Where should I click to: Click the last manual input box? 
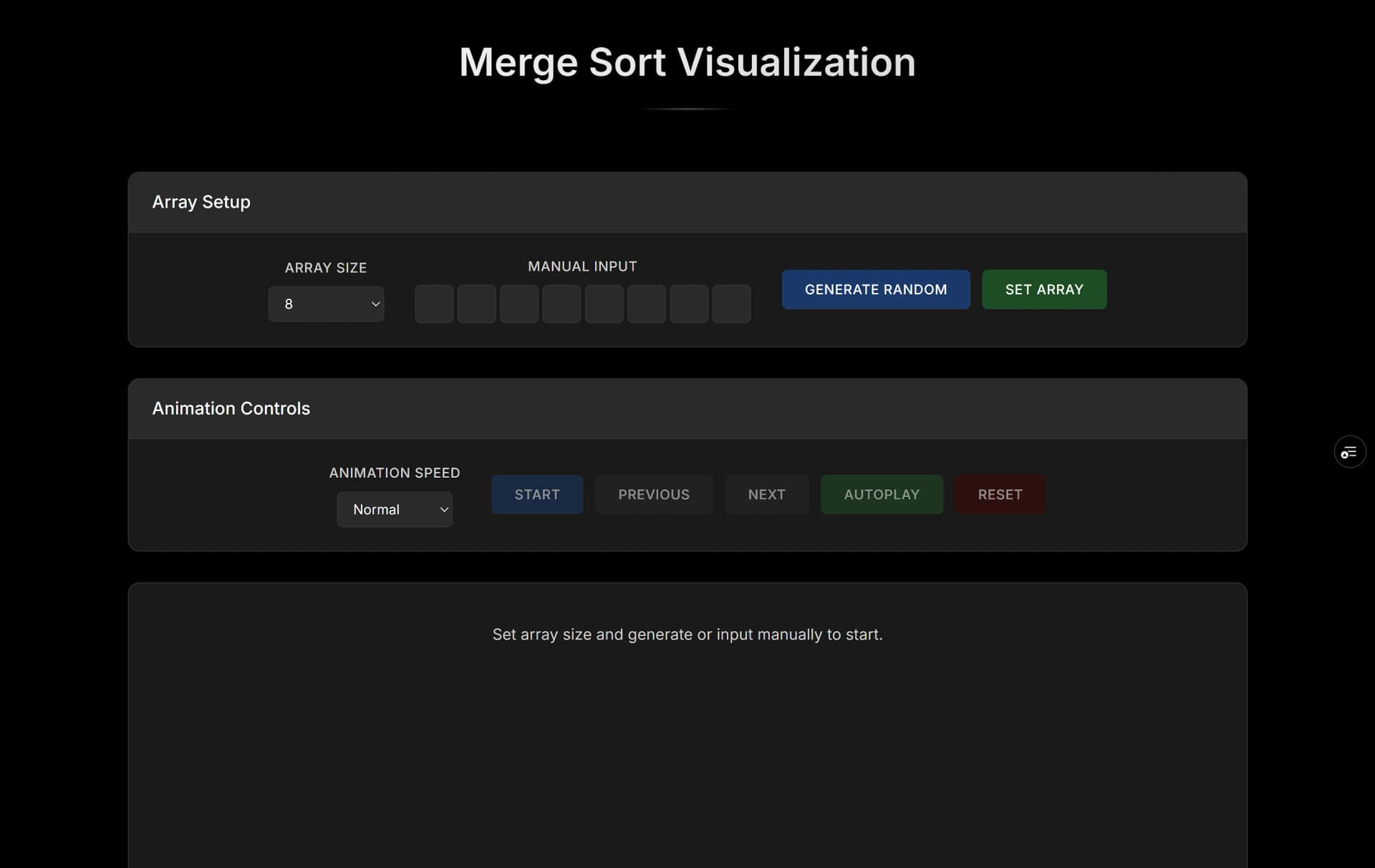click(731, 304)
